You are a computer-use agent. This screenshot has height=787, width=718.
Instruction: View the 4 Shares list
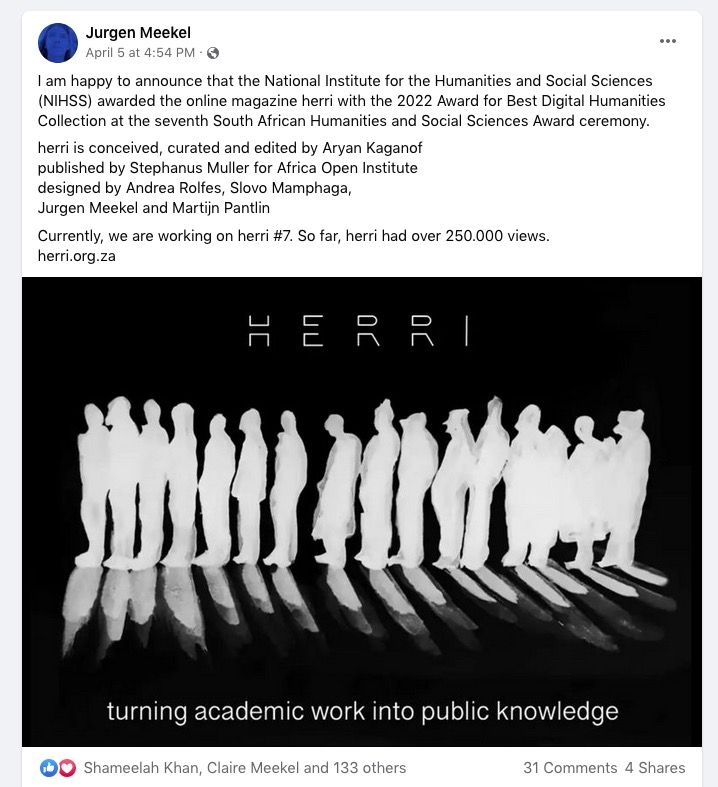[x=655, y=767]
